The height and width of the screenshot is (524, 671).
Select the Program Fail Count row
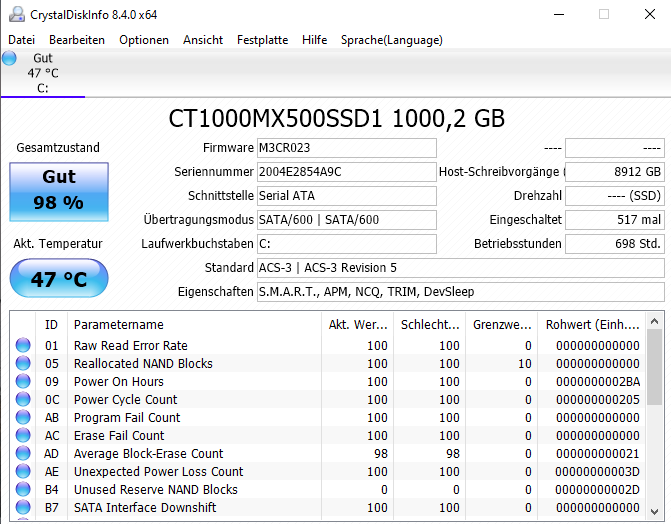pos(328,417)
